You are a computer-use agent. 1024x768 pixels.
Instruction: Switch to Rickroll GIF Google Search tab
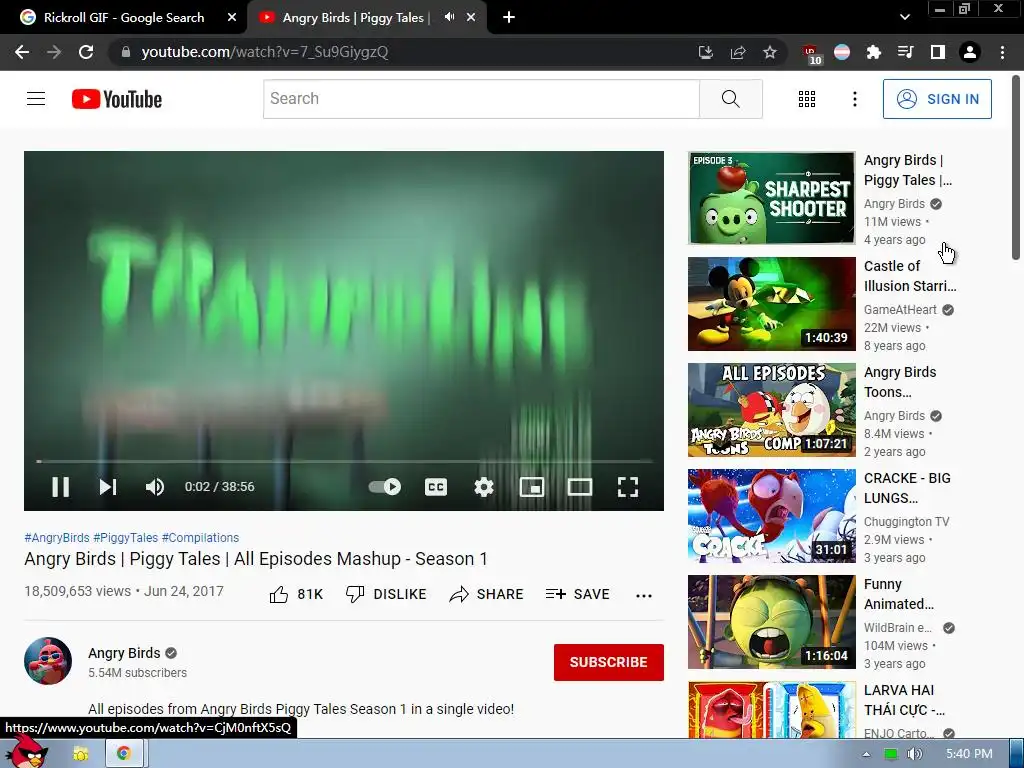[124, 18]
